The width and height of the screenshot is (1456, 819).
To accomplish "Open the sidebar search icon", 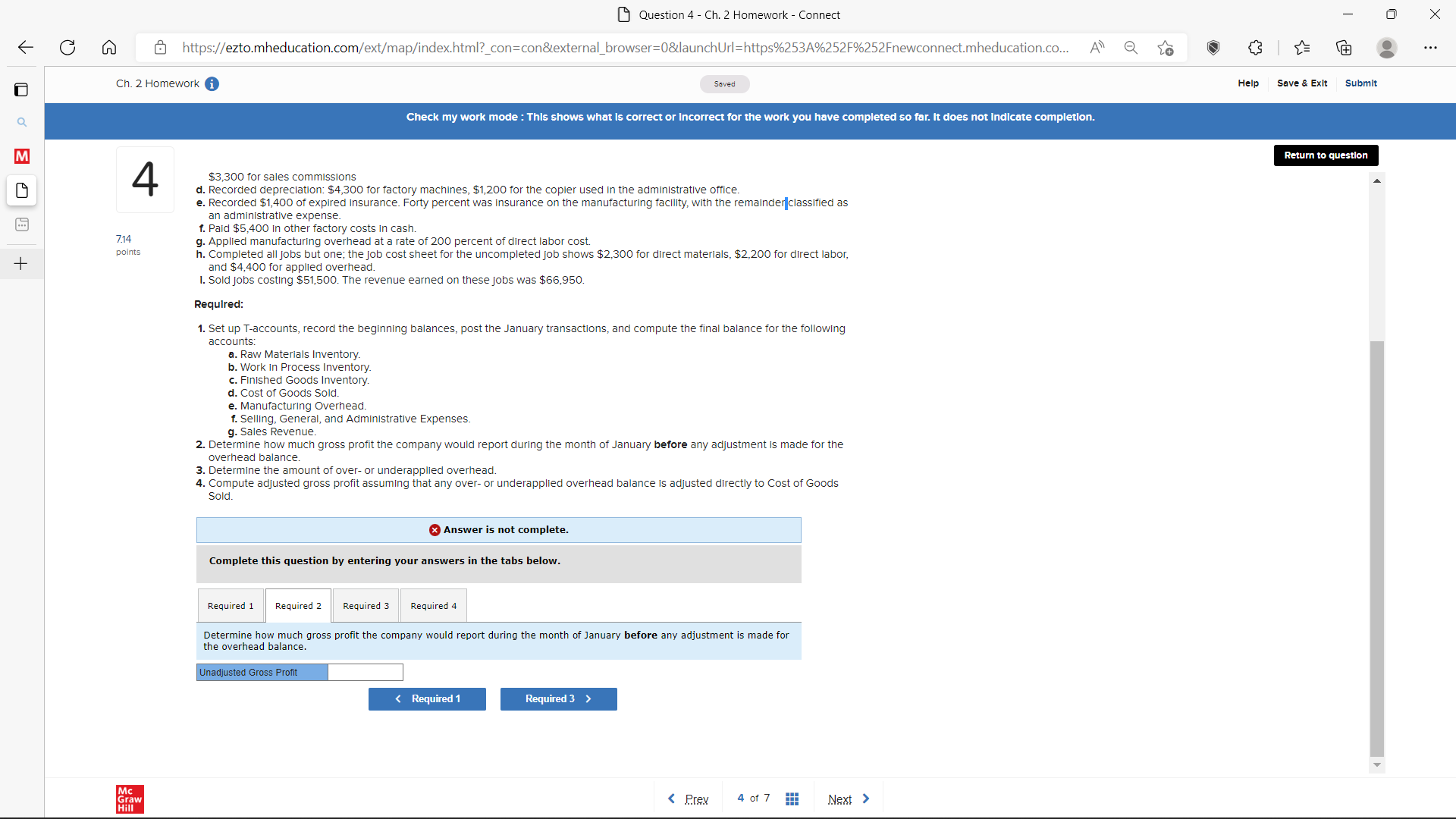I will (x=21, y=122).
